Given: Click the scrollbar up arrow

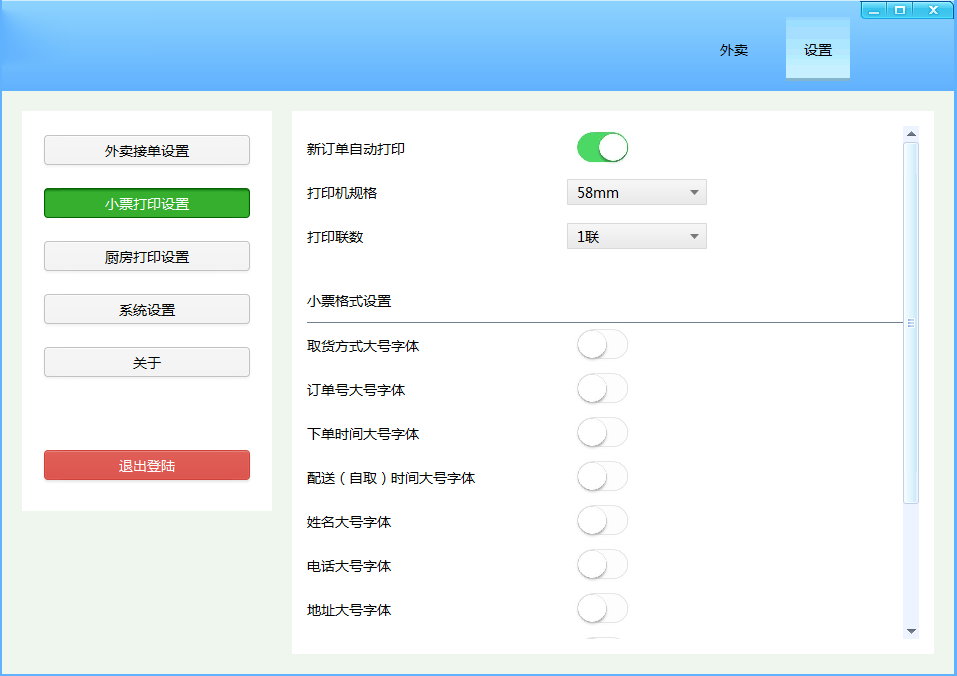Looking at the screenshot, I should (x=911, y=134).
